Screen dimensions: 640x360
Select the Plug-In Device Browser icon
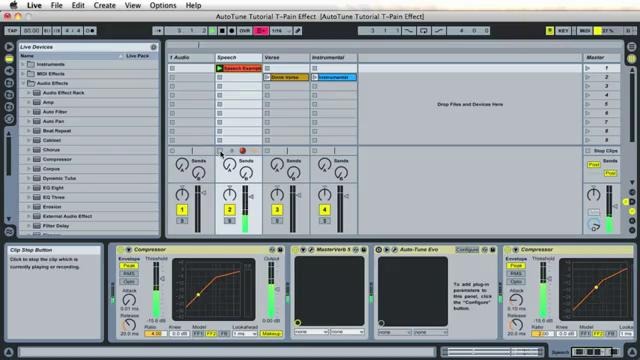pyautogui.click(x=9, y=71)
